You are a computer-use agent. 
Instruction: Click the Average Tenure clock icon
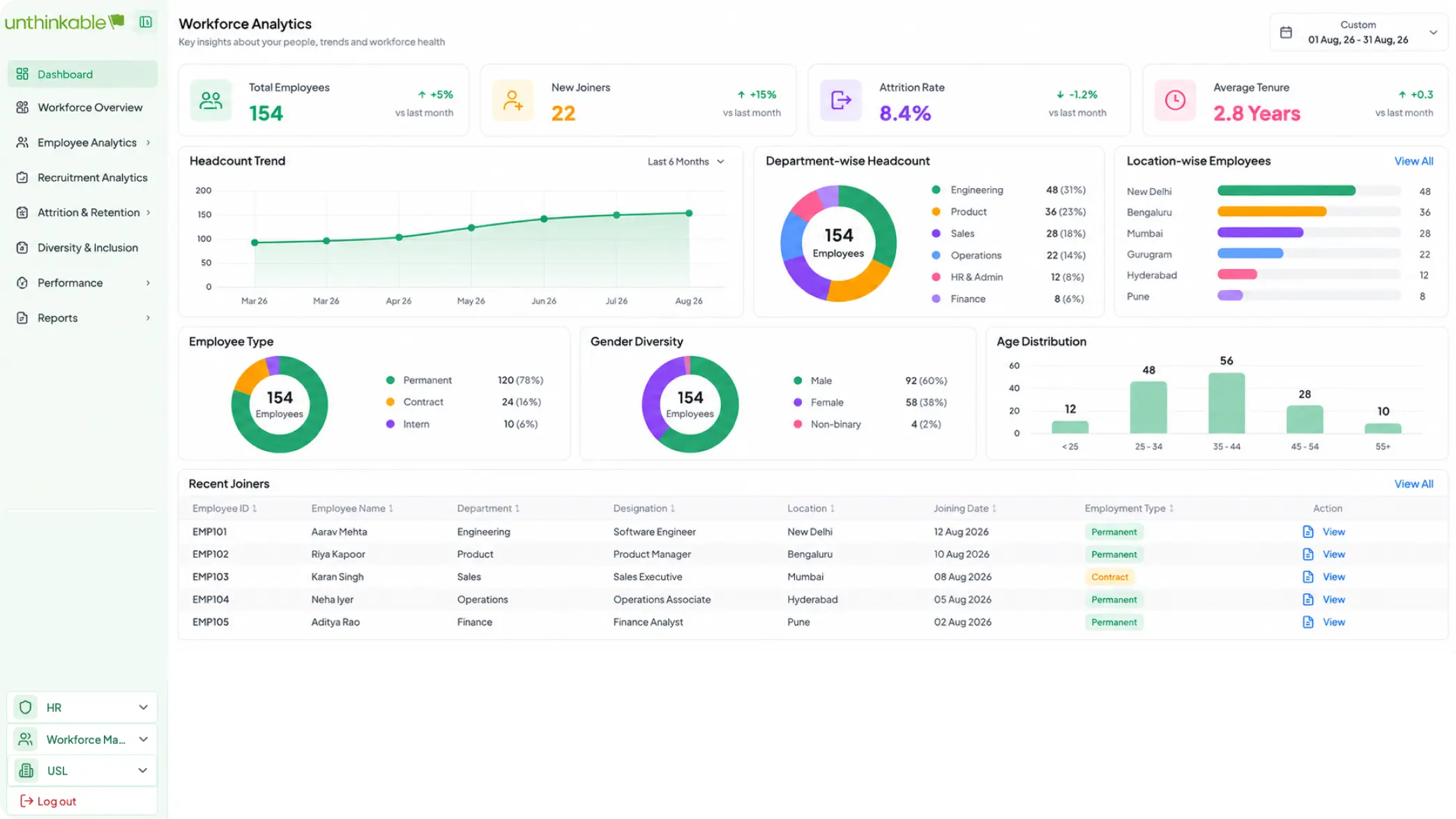point(1175,100)
